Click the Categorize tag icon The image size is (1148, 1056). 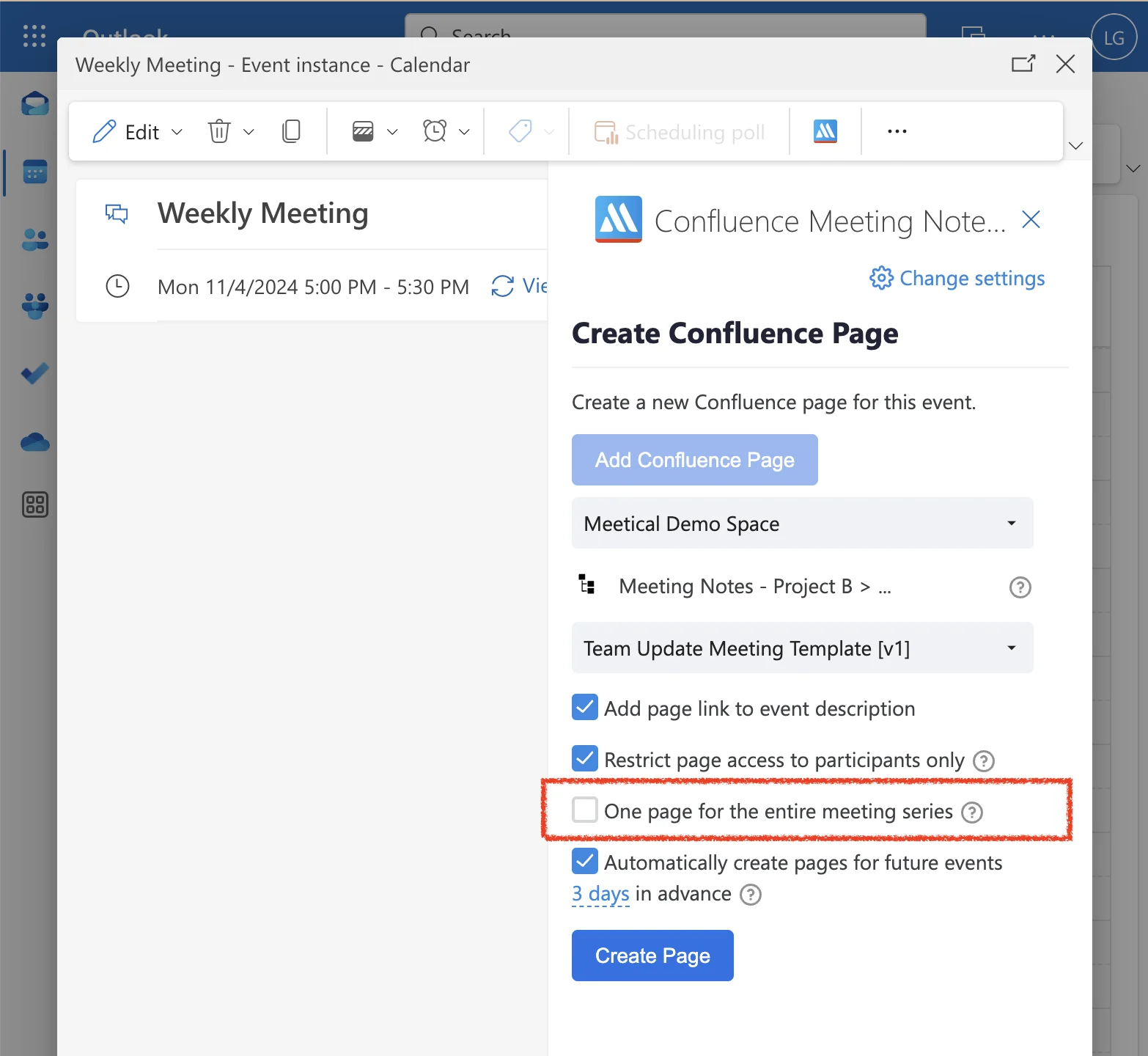click(x=520, y=131)
